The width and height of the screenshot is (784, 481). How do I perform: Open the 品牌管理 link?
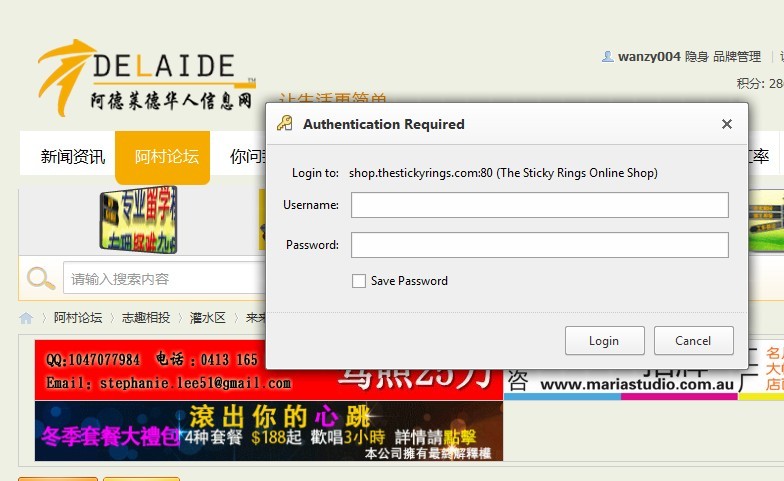[737, 57]
